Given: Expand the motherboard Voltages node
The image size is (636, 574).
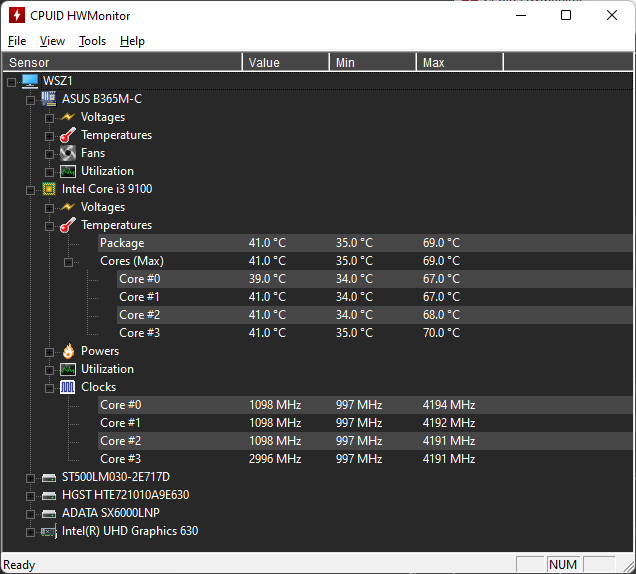Looking at the screenshot, I should tap(49, 118).
